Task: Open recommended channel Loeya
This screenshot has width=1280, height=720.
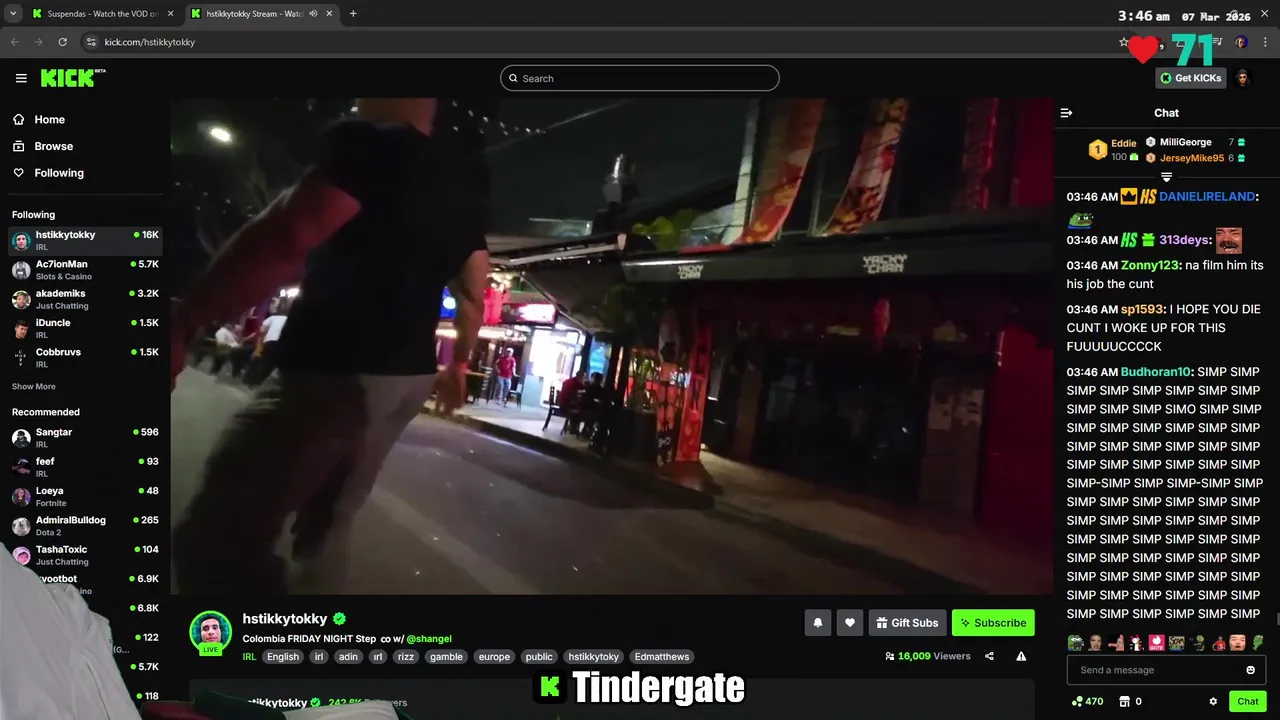Action: [85, 496]
